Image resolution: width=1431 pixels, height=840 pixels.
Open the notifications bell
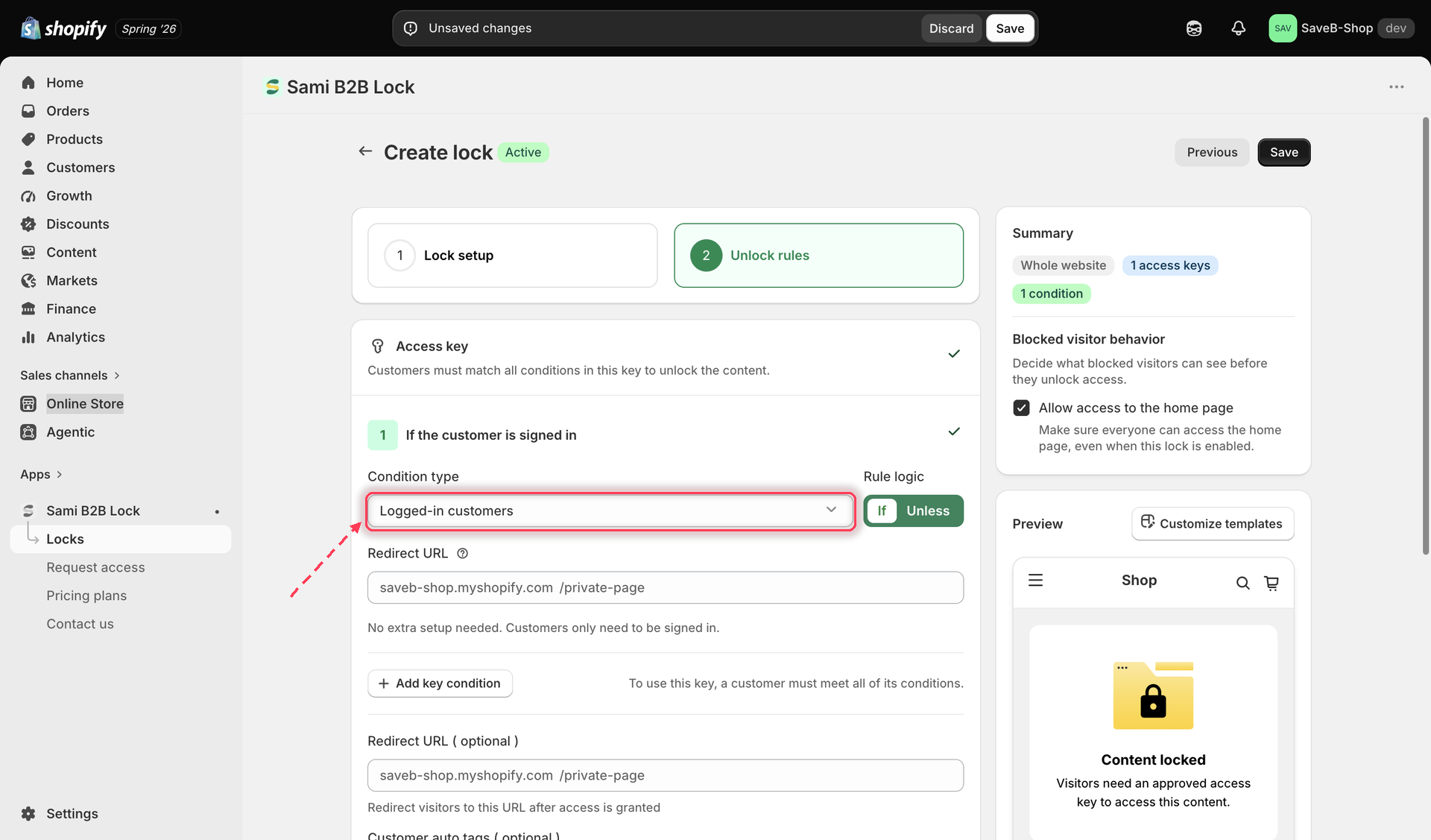click(1238, 28)
